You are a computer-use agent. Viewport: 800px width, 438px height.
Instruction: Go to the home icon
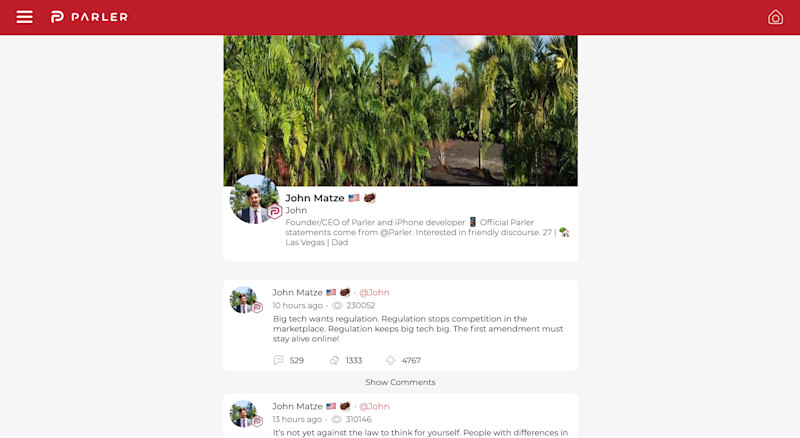(x=775, y=17)
